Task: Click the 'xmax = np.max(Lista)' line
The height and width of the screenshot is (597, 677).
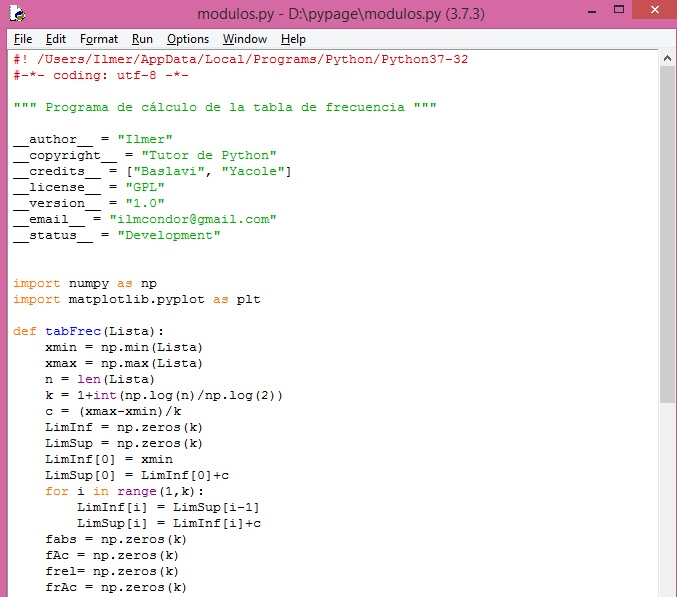Action: coord(124,363)
